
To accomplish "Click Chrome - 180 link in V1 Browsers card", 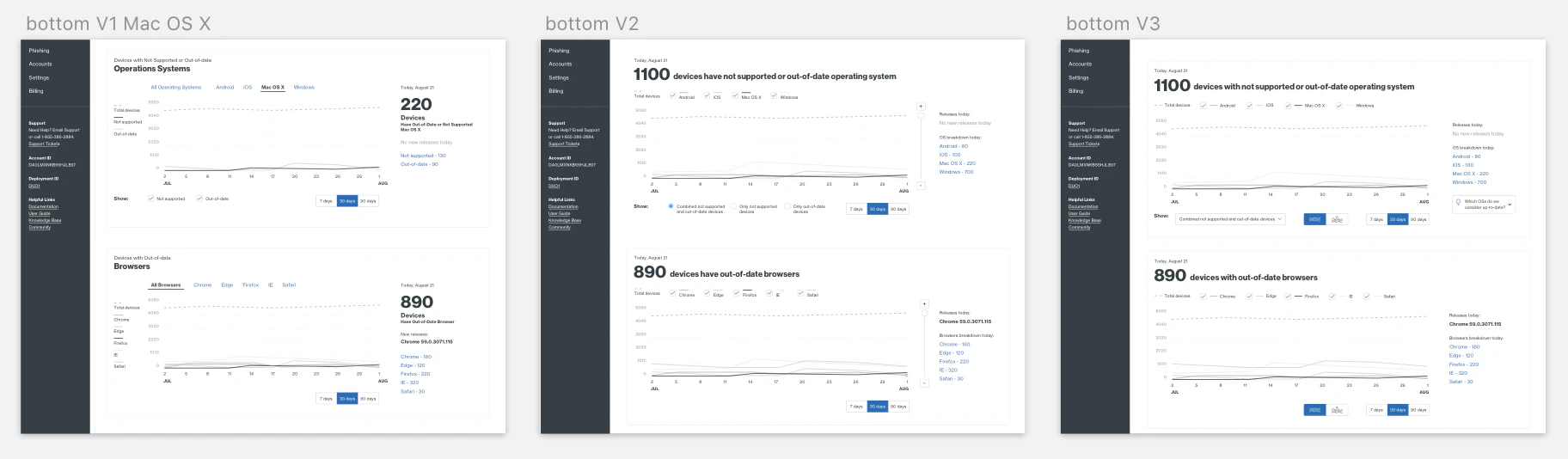I will [x=416, y=357].
